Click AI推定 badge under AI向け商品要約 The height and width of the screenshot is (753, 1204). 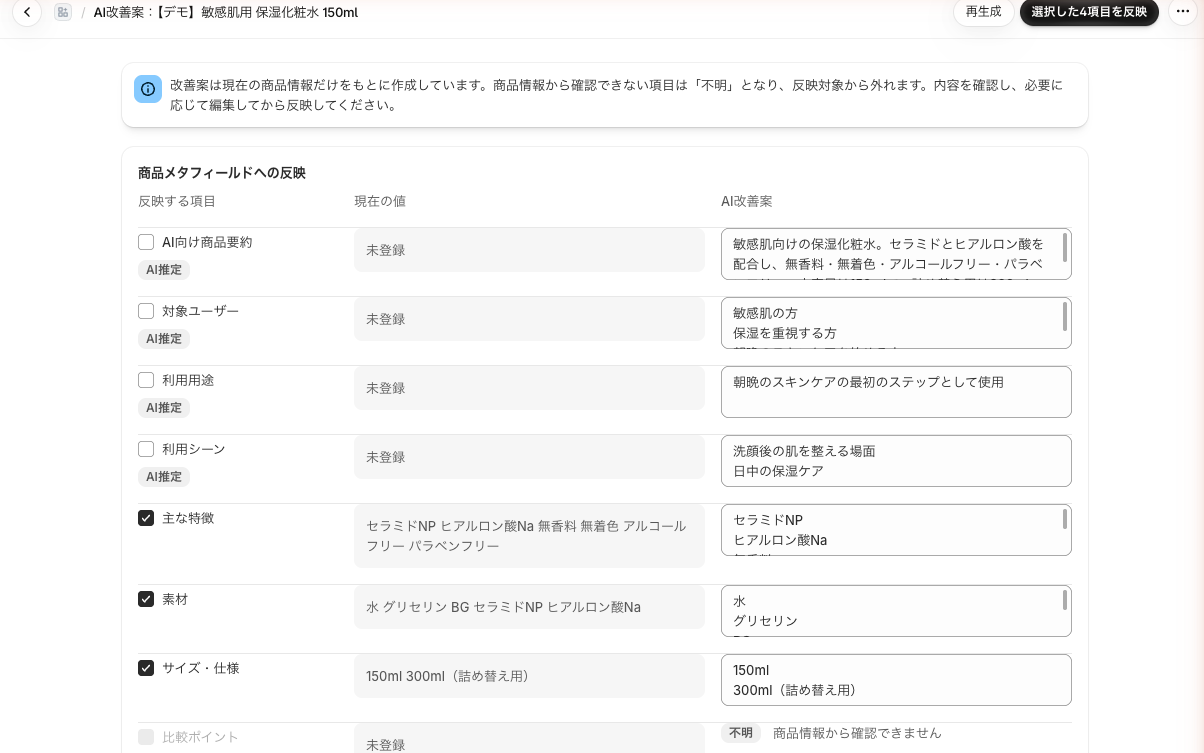[164, 270]
